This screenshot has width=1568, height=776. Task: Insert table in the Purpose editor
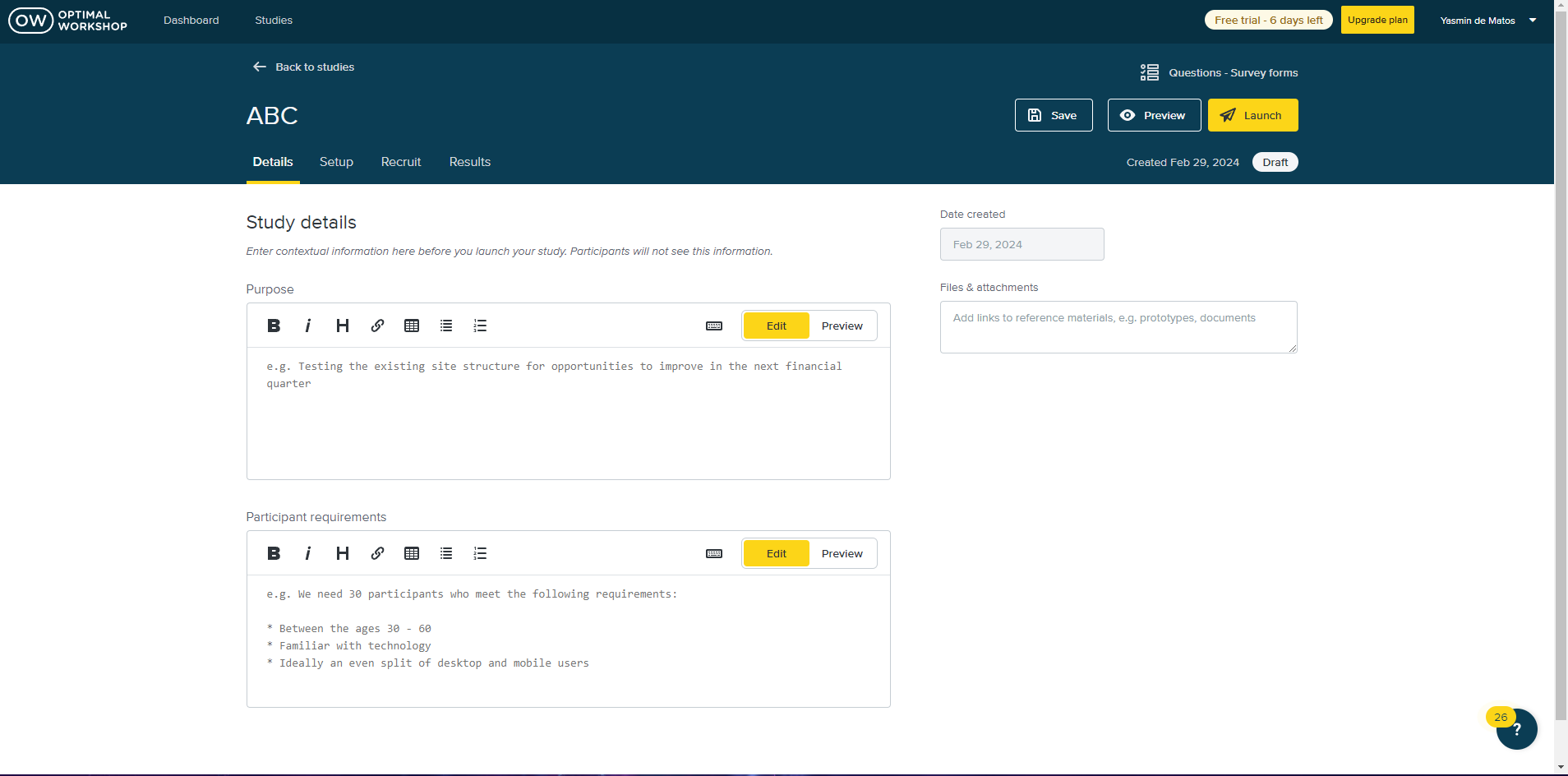coord(412,326)
